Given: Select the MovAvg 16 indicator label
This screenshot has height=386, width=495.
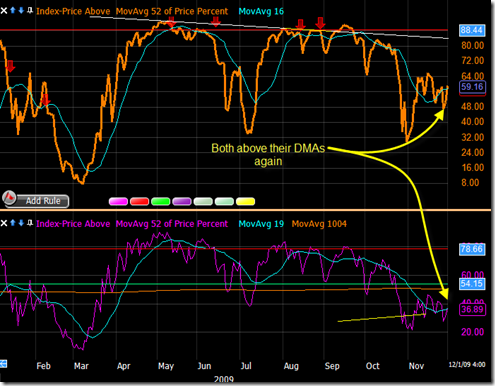Looking at the screenshot, I should [261, 11].
